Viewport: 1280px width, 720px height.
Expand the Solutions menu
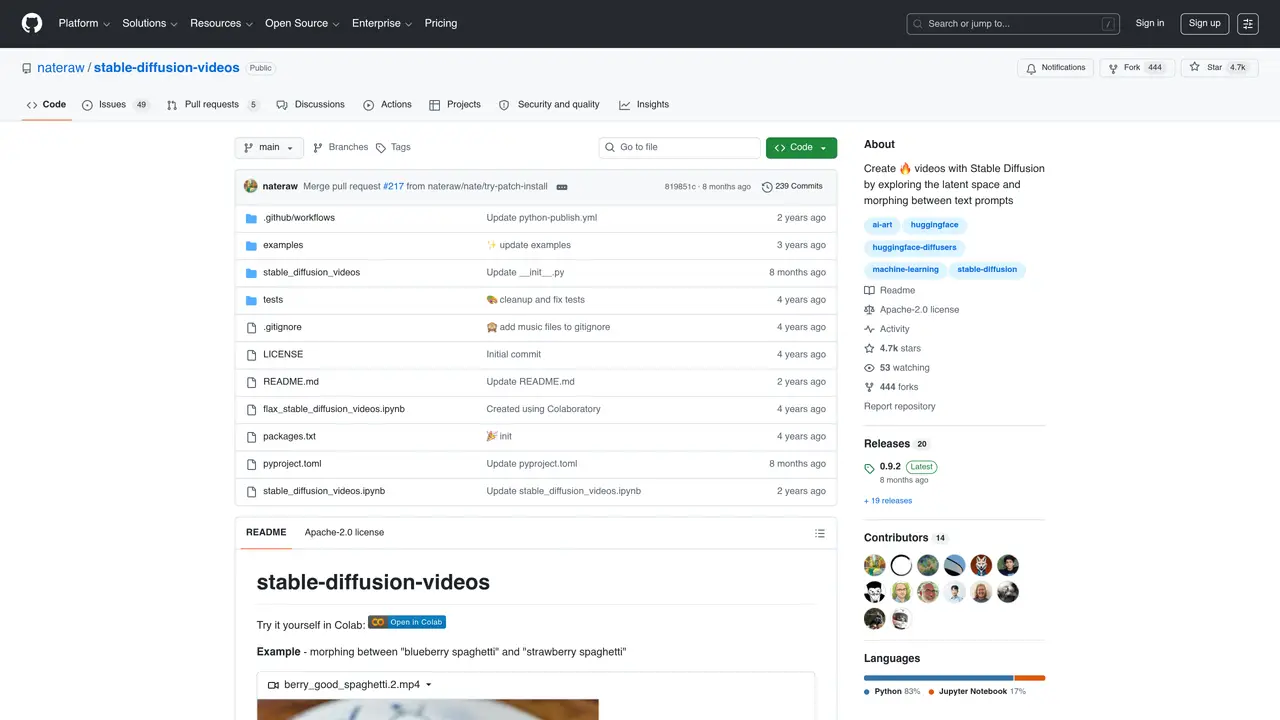pyautogui.click(x=150, y=23)
